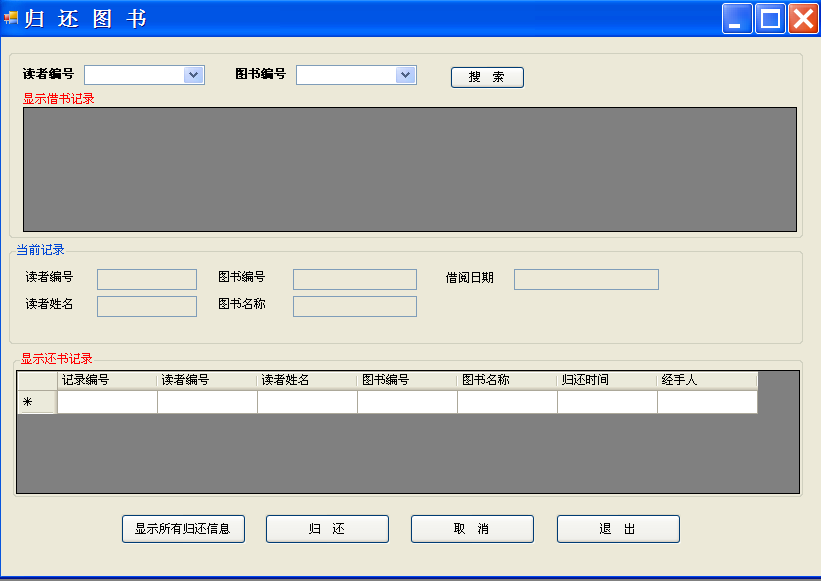Click the 取消 button
Image resolution: width=821 pixels, height=581 pixels.
point(472,529)
